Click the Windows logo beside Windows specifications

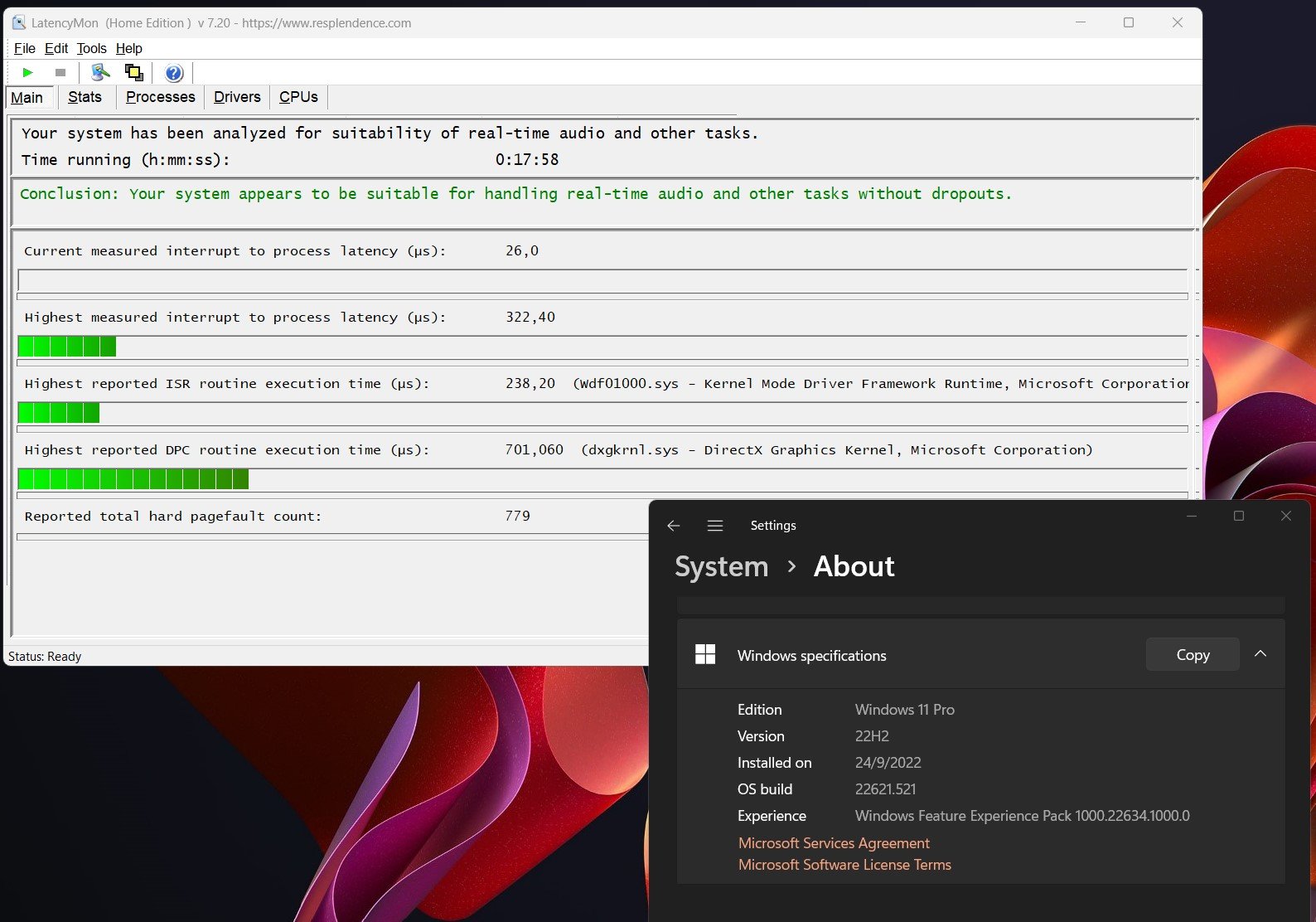pos(705,654)
